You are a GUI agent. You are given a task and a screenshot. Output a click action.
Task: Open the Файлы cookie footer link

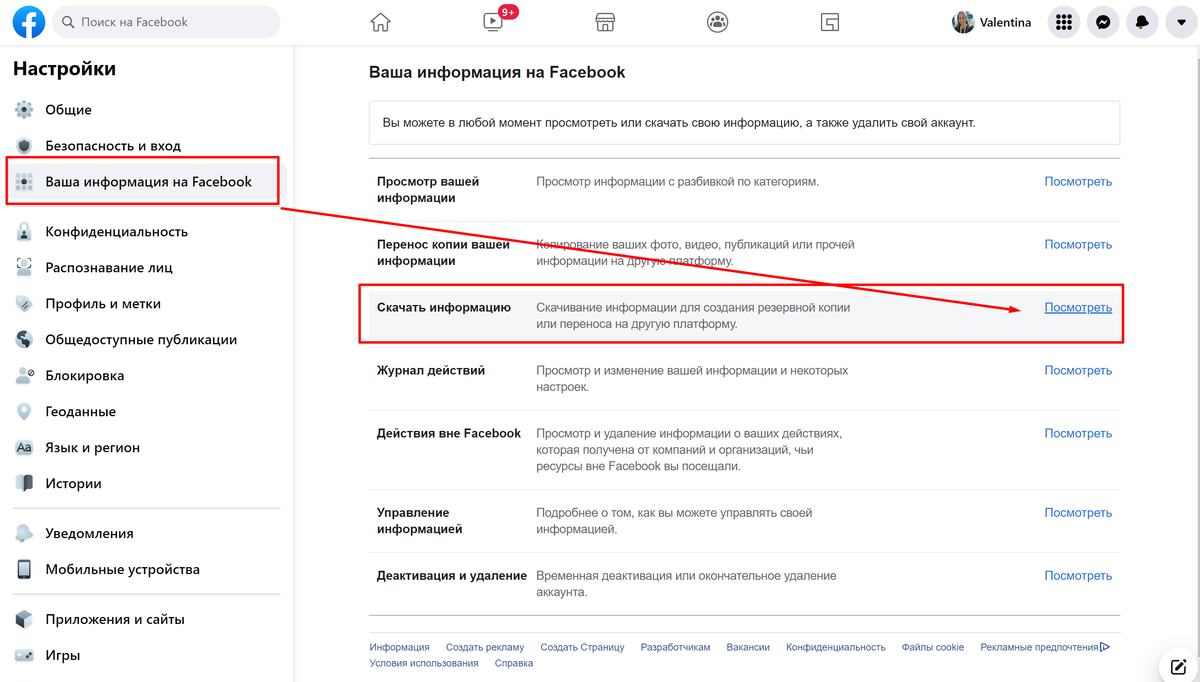coord(933,647)
